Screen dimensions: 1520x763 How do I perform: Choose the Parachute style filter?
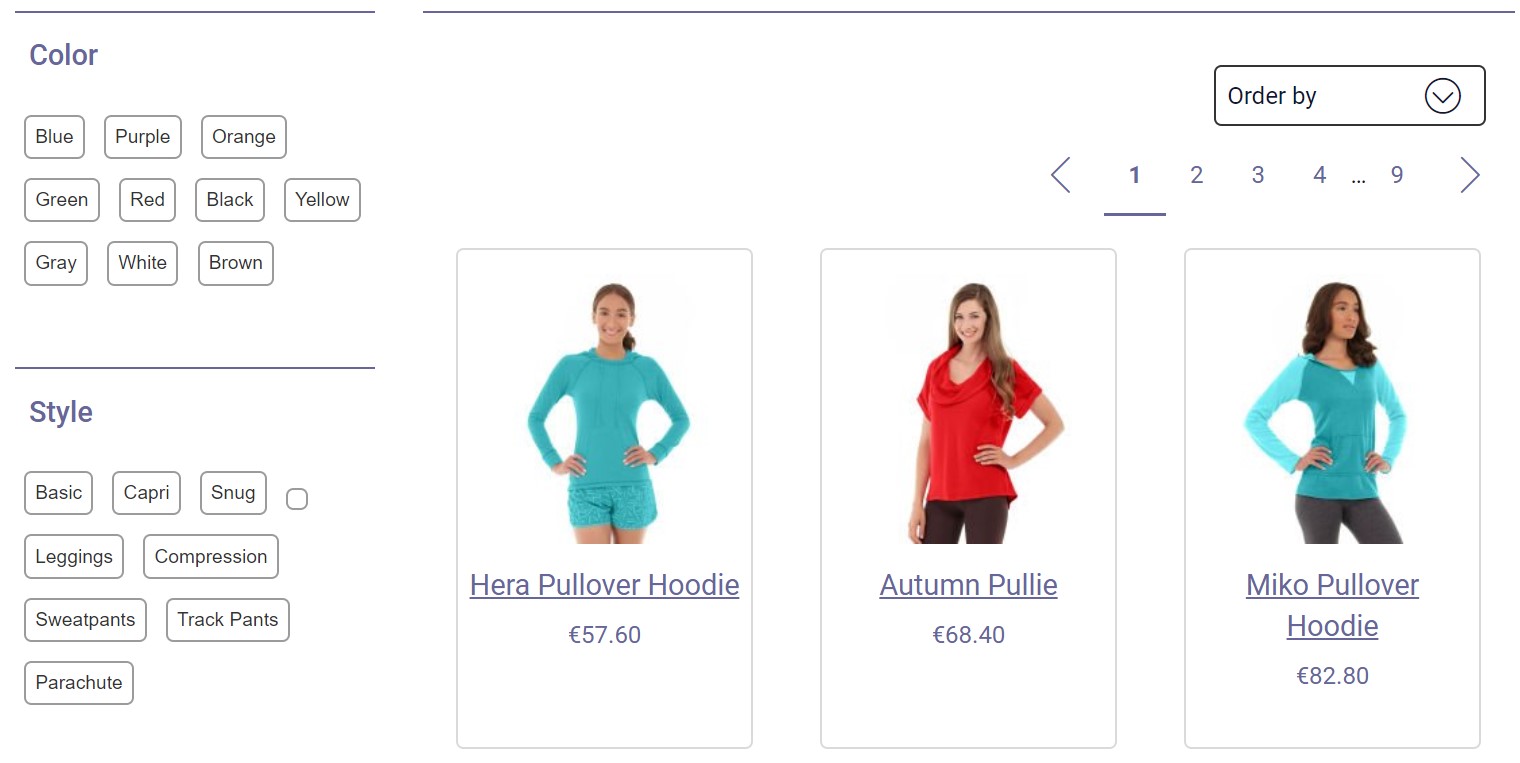[79, 683]
